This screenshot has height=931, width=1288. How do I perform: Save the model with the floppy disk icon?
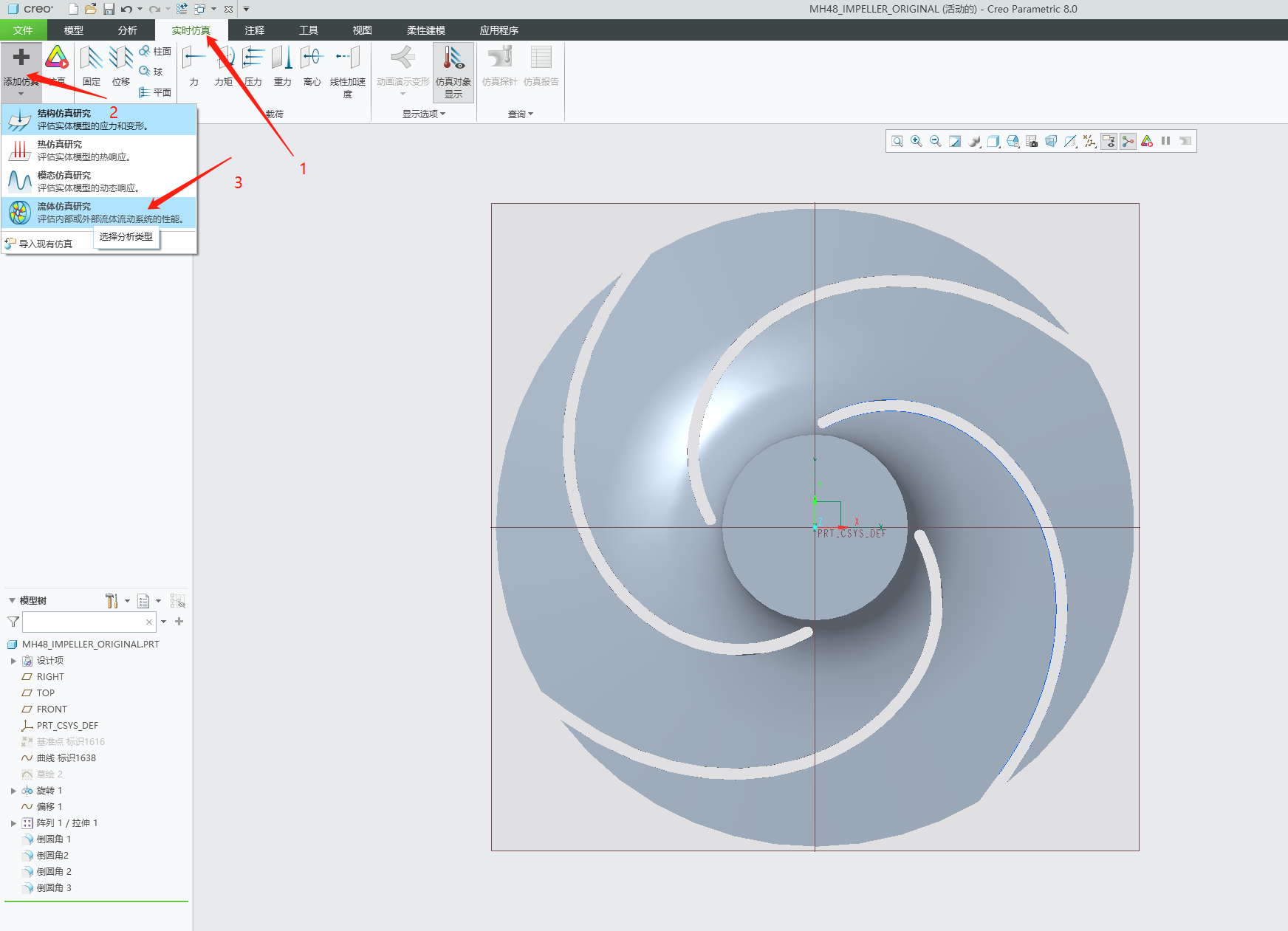[109, 9]
